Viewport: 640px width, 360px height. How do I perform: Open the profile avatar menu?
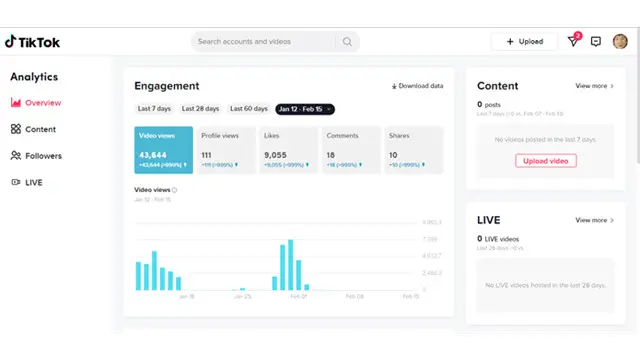pos(620,41)
